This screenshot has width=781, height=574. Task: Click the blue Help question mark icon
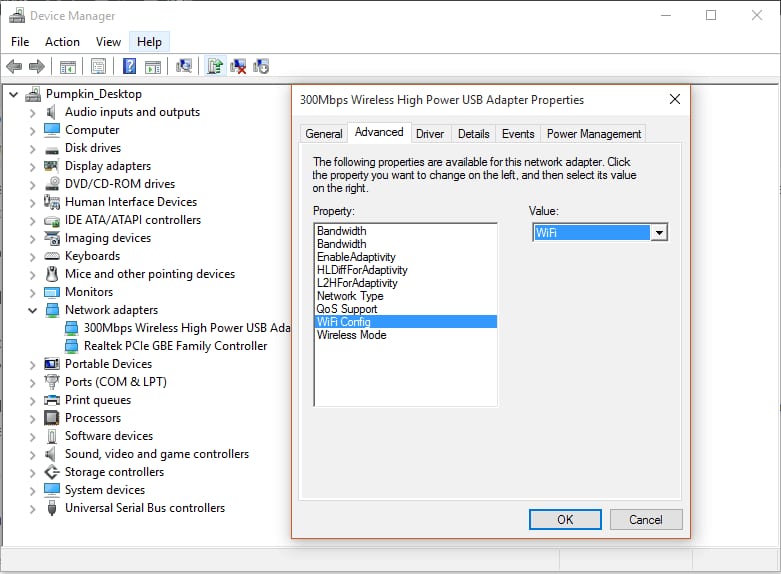129,66
